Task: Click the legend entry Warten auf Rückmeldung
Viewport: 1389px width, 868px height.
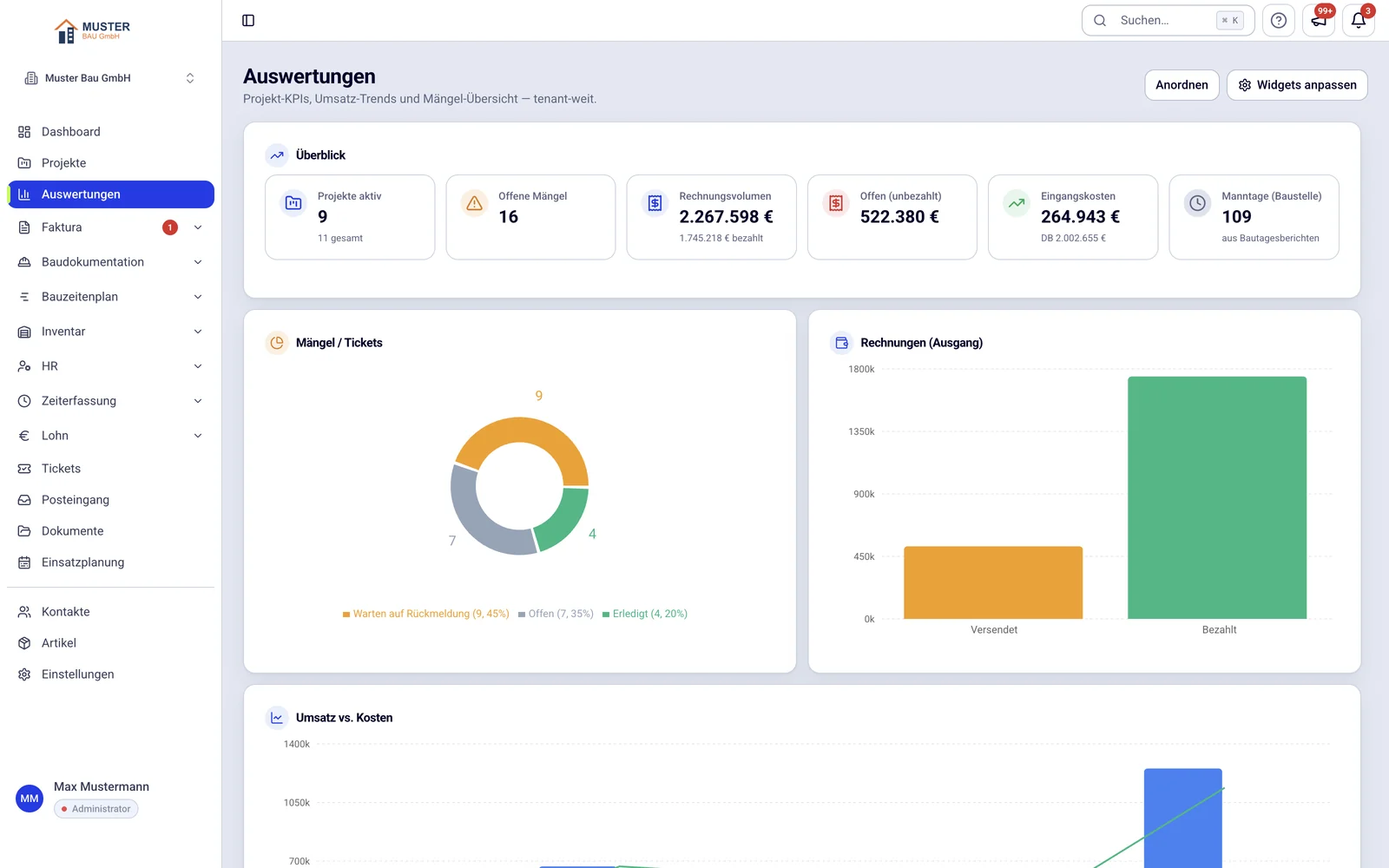Action: click(425, 614)
